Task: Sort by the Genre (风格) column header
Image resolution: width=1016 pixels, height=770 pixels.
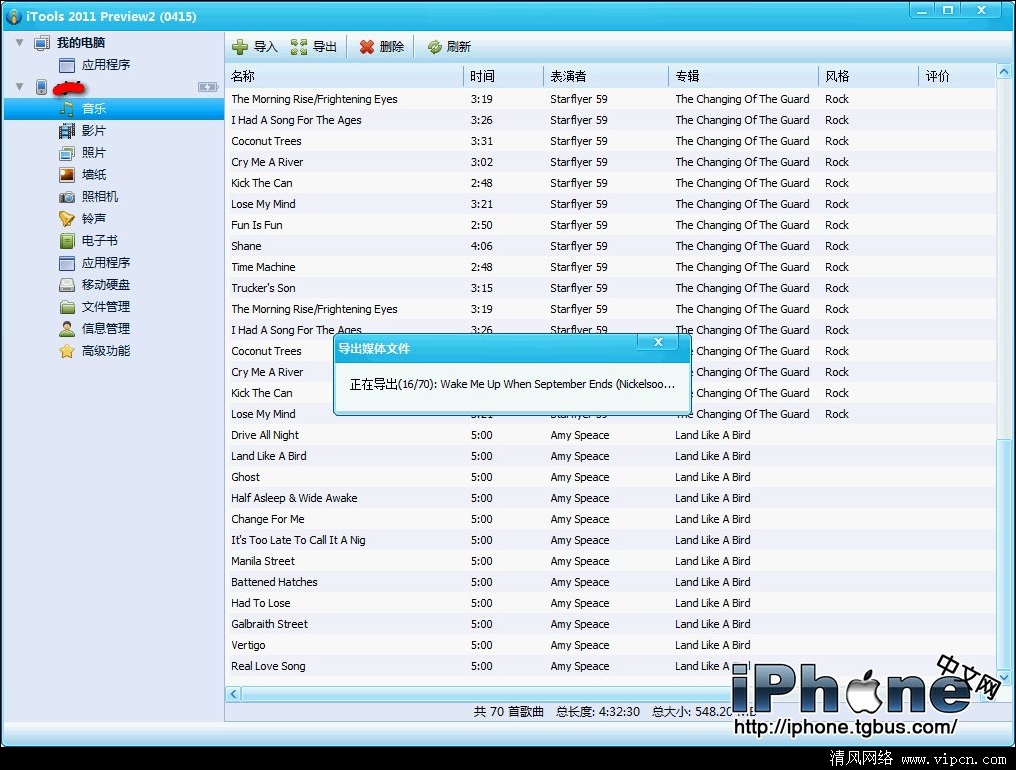Action: tap(837, 76)
